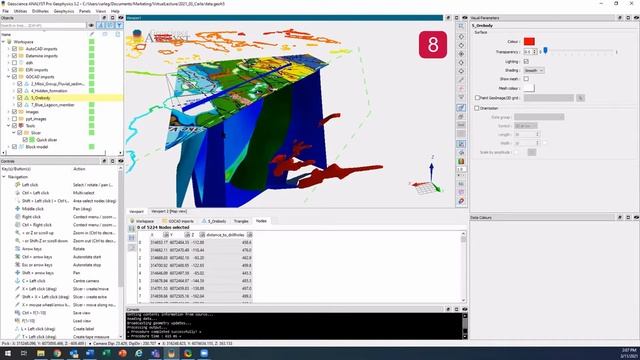Toggle Datamine imports checkbox
The image size is (640, 360).
[x=14, y=56]
